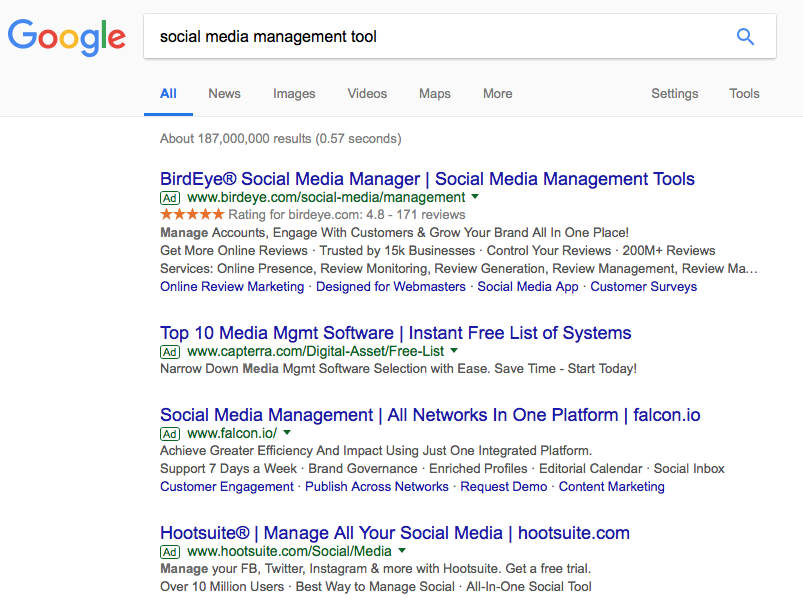Open the Settings menu
Viewport: 803px width, 611px height.
click(x=674, y=93)
